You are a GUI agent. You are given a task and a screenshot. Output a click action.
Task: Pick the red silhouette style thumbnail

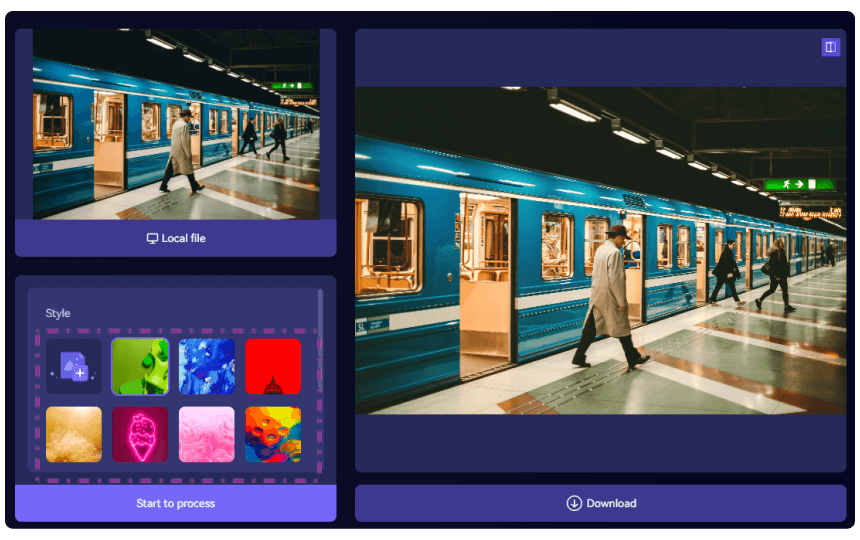[273, 366]
